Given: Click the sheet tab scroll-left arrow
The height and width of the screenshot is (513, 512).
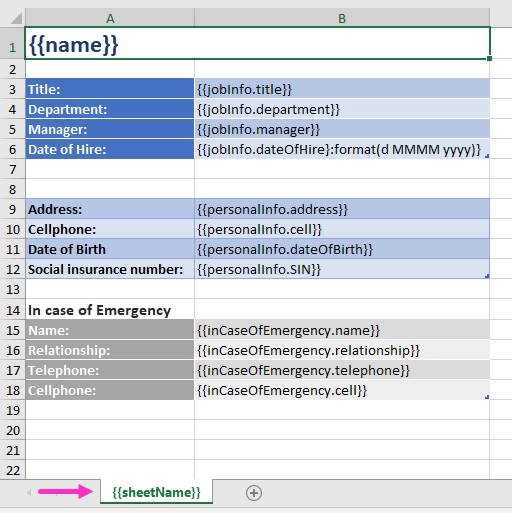Looking at the screenshot, I should [29, 492].
